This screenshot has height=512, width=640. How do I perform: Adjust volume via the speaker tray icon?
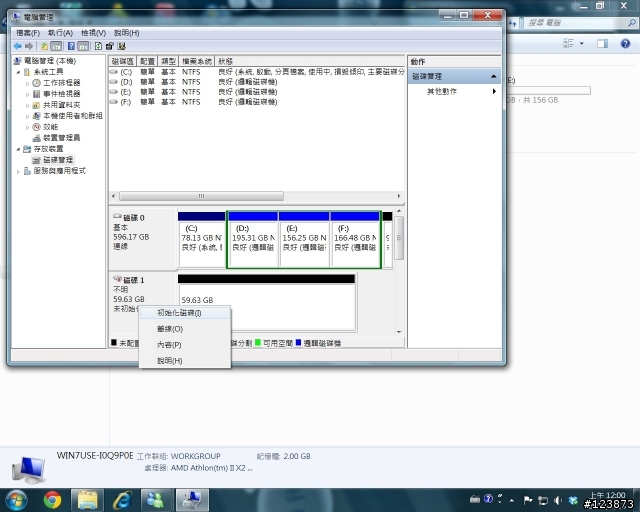(558, 500)
